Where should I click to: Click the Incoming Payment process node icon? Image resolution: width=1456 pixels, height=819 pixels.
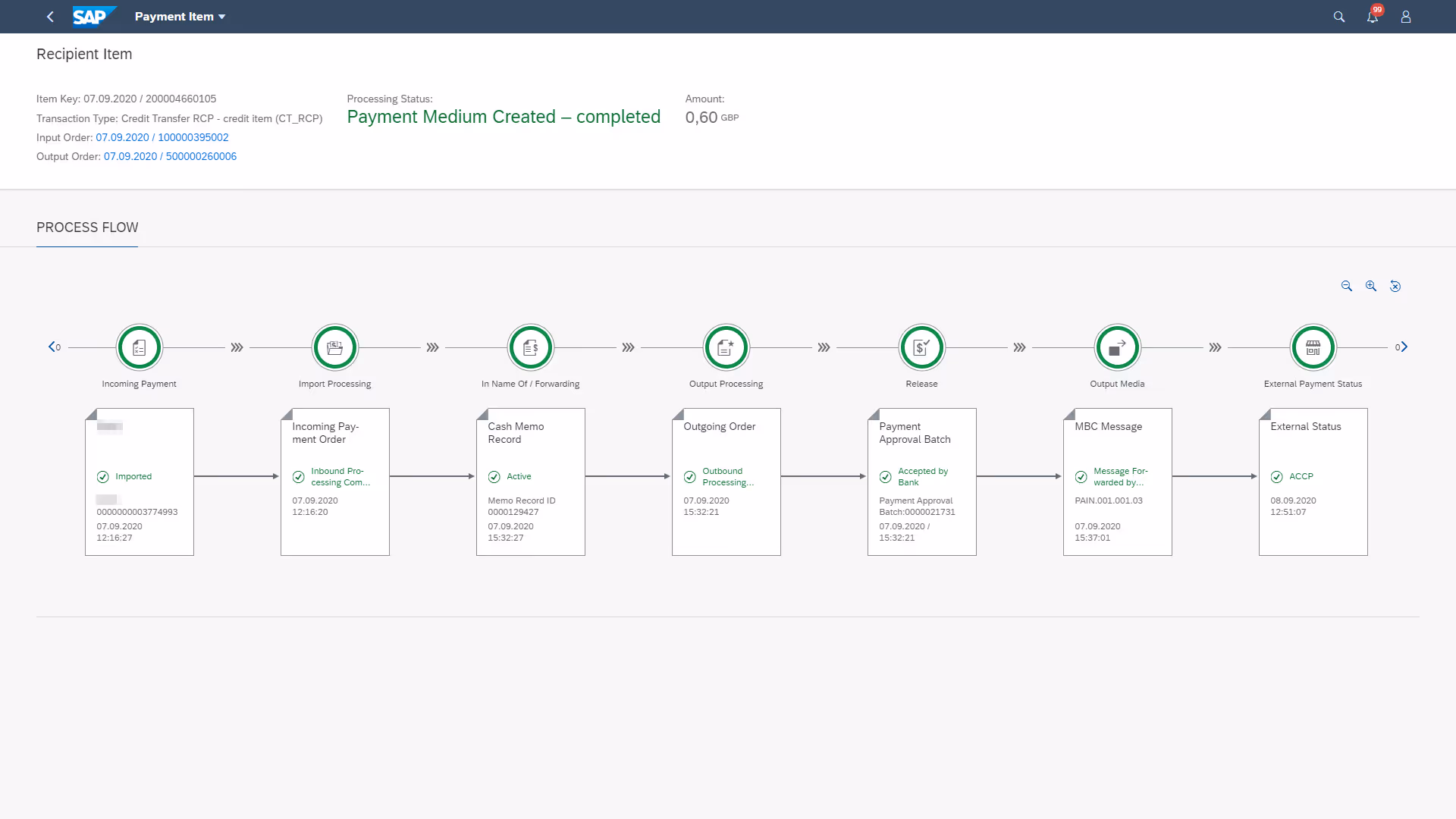pyautogui.click(x=140, y=347)
